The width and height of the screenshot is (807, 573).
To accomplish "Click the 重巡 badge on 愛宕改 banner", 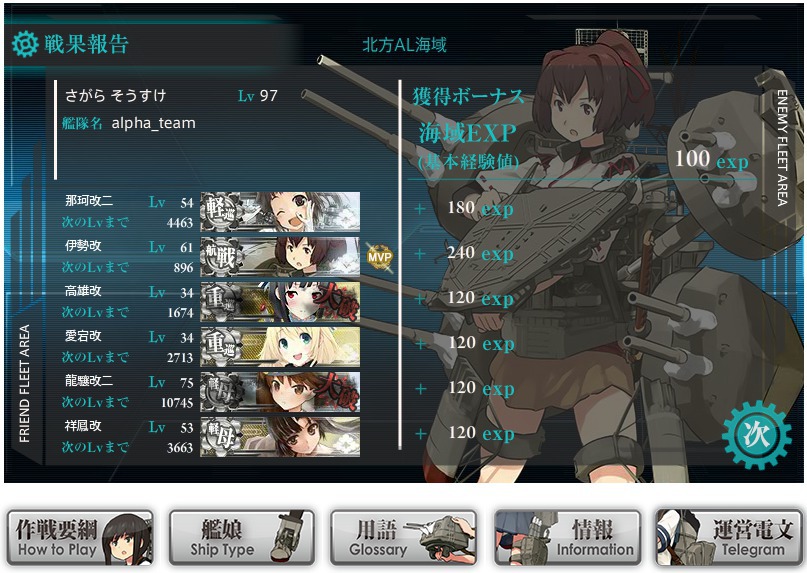I will (221, 346).
